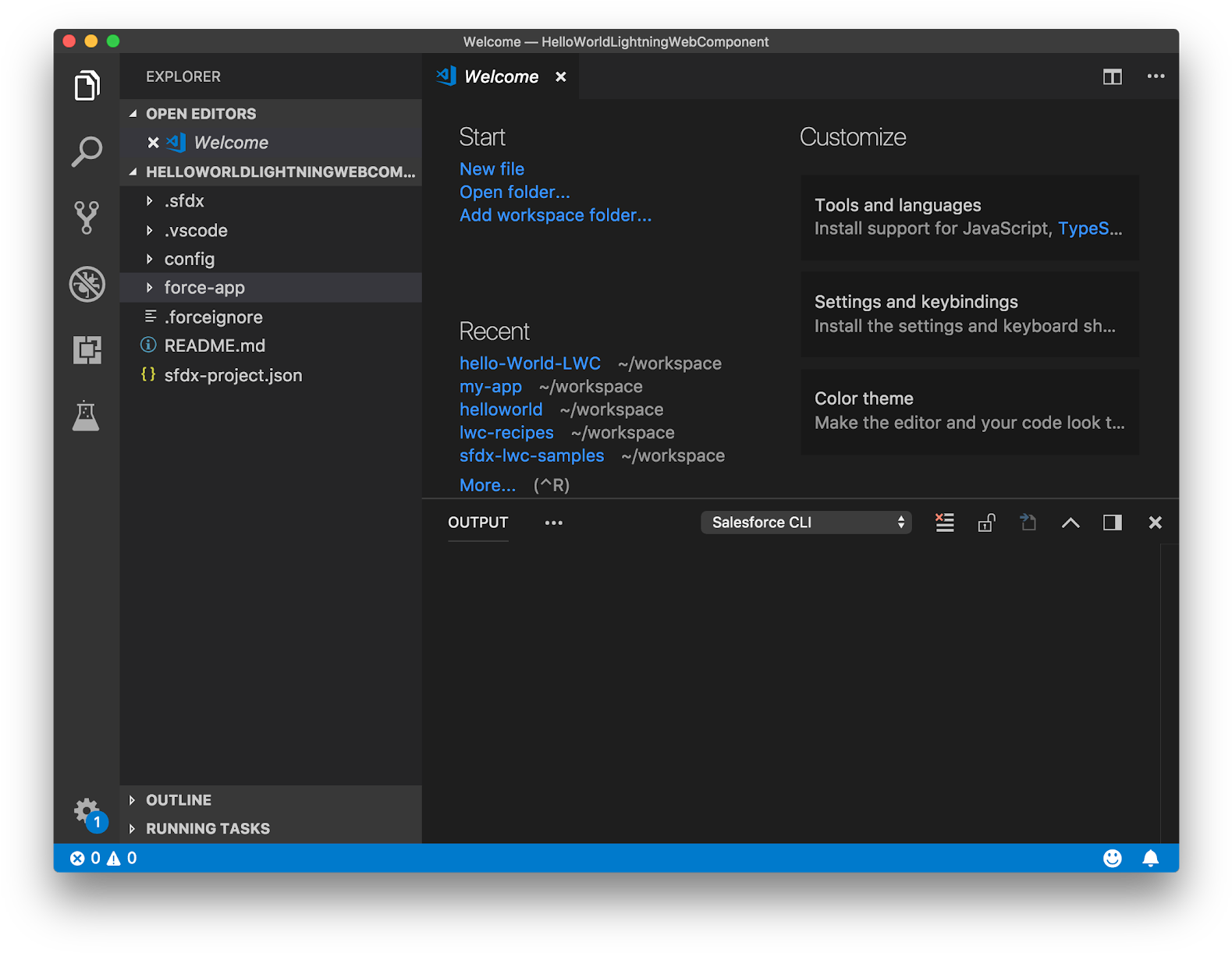Image resolution: width=1232 pixels, height=953 pixels.
Task: Open Tools and languages card
Action: click(969, 218)
